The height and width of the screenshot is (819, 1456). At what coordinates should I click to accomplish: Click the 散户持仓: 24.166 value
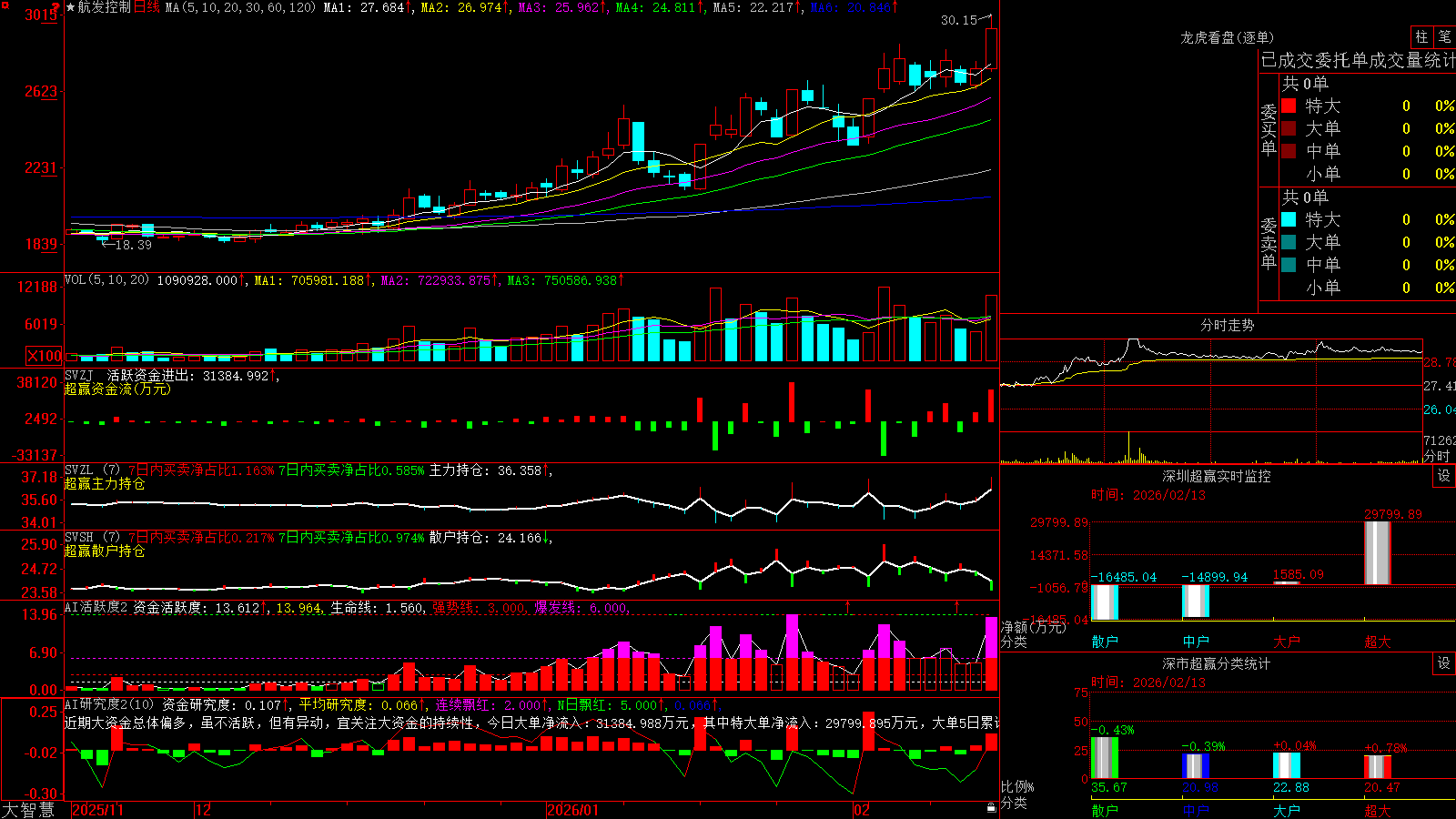tap(485, 538)
